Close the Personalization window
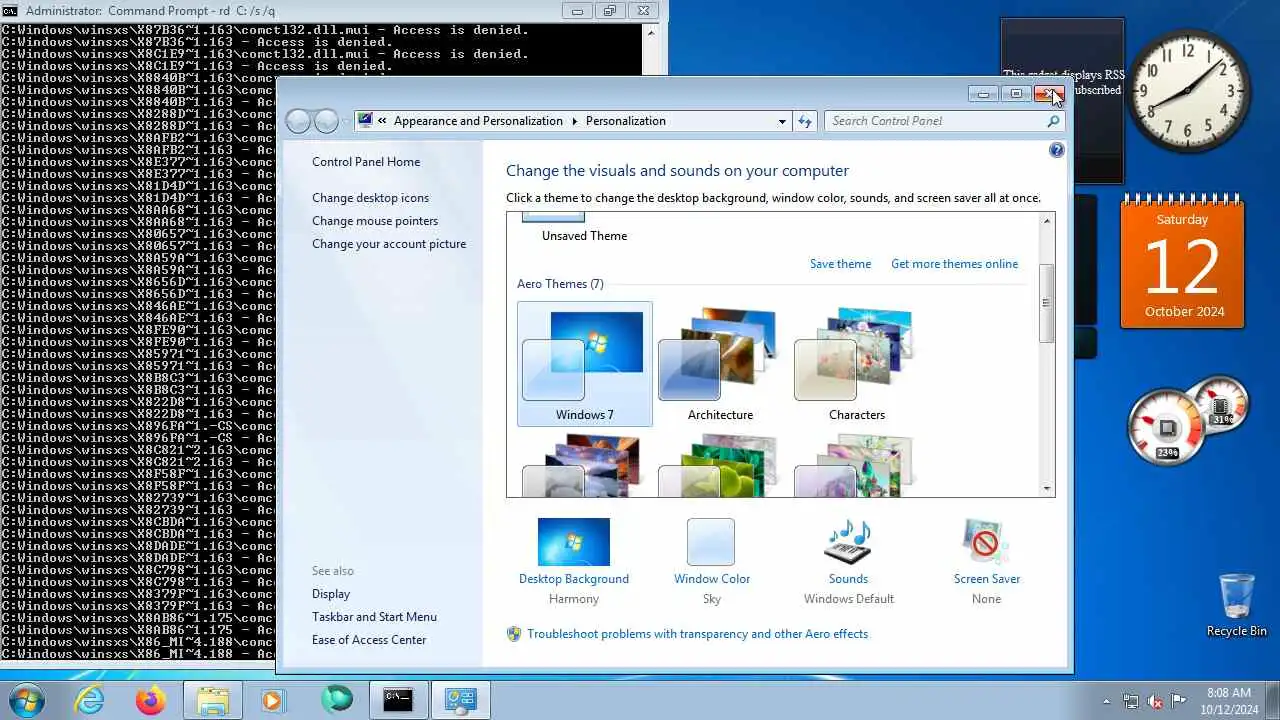1280x720 pixels. (1048, 94)
